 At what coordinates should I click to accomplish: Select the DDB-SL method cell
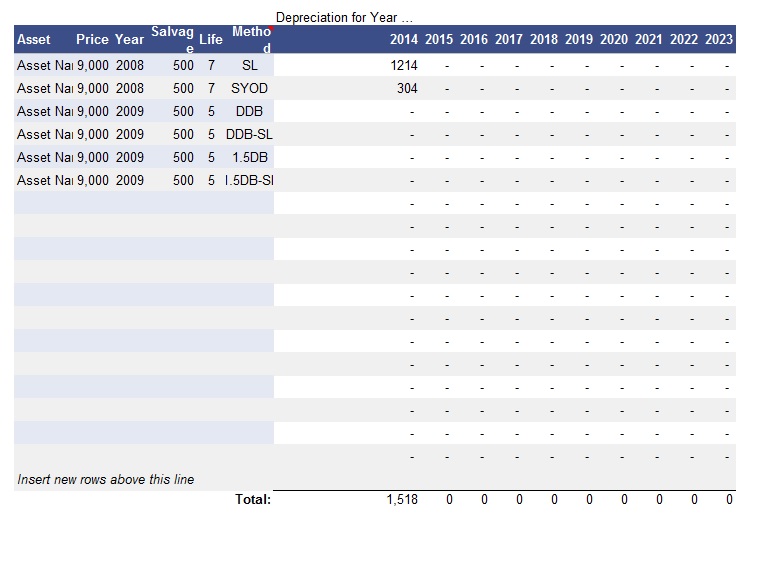(249, 134)
